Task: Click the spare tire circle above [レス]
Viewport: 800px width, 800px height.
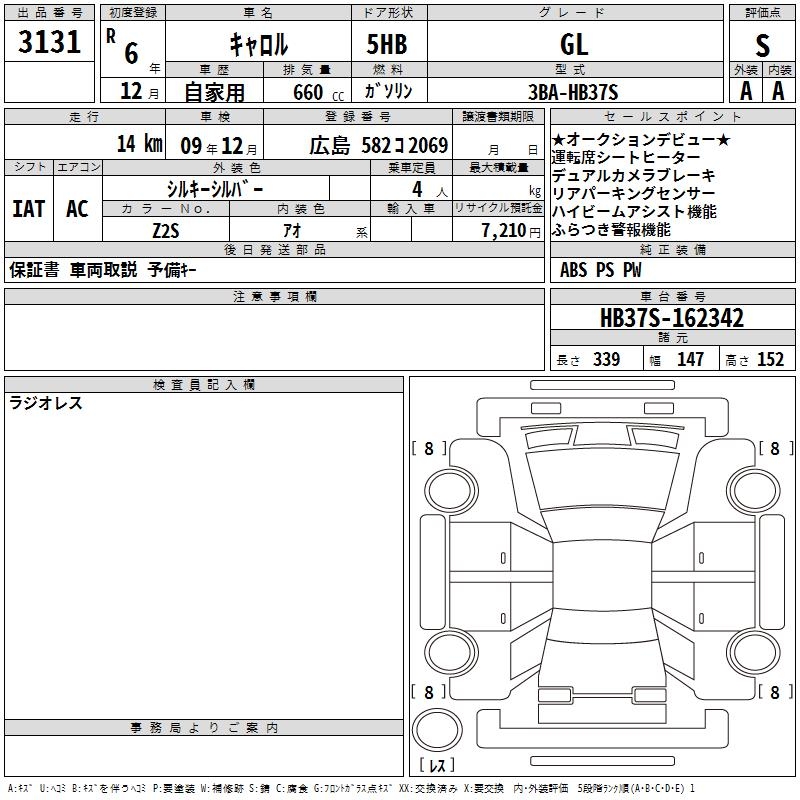Action: (437, 729)
